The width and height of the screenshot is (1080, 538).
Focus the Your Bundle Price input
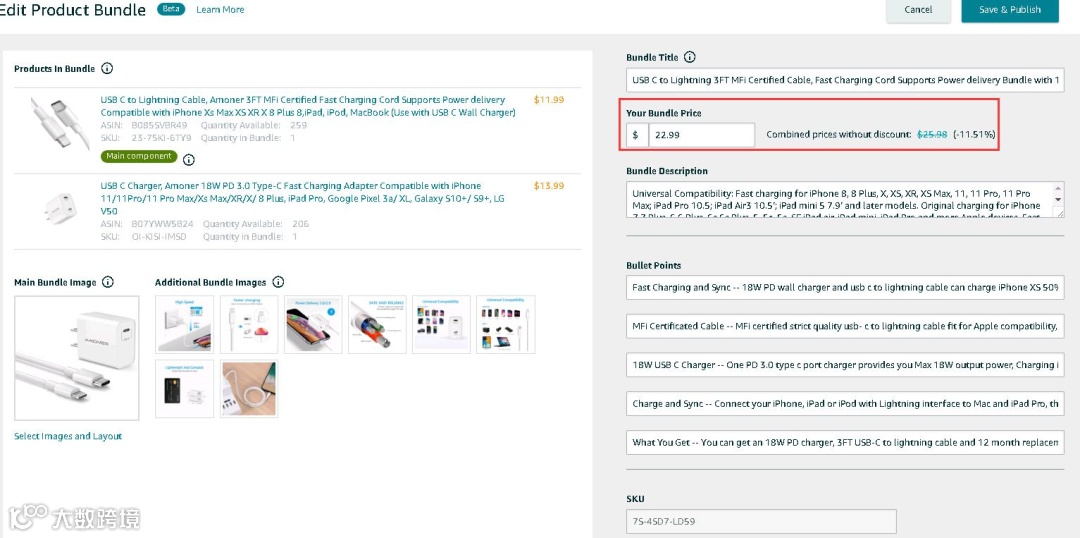(x=701, y=135)
